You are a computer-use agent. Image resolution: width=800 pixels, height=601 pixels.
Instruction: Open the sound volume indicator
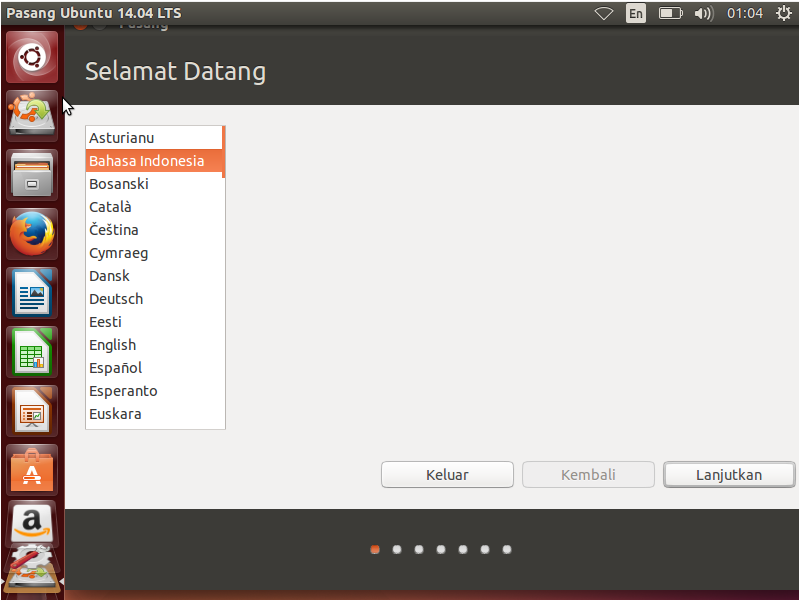point(704,13)
